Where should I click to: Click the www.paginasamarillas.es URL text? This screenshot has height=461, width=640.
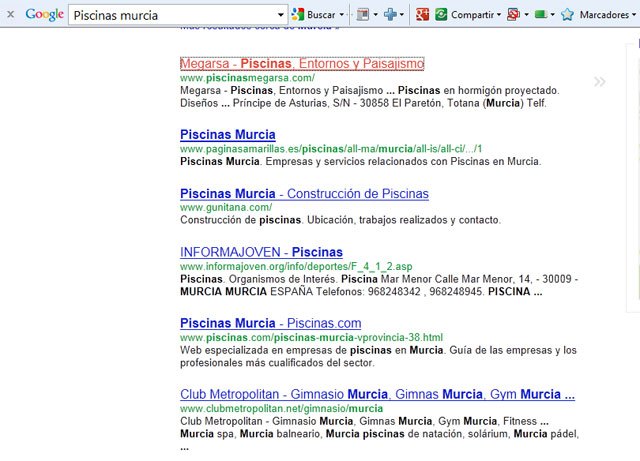pyautogui.click(x=331, y=149)
